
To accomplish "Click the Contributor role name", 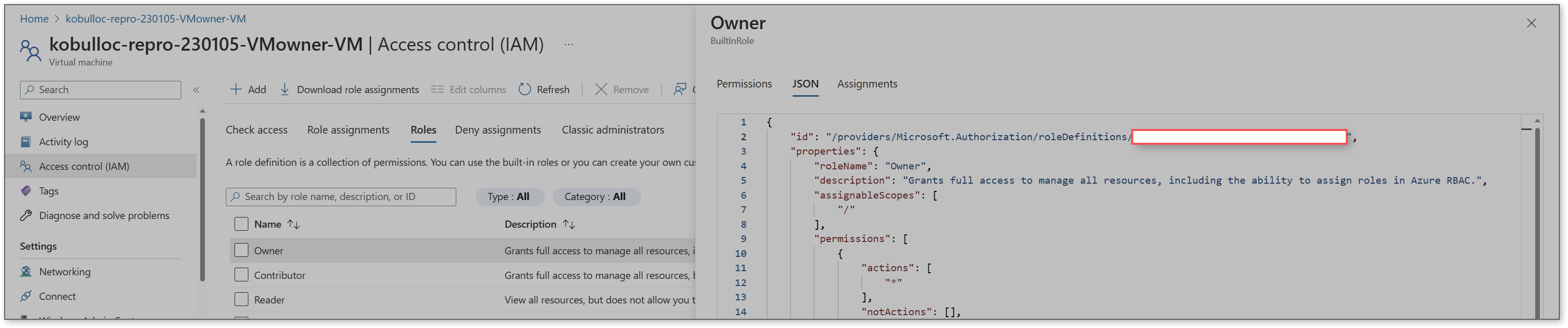I will pos(280,276).
